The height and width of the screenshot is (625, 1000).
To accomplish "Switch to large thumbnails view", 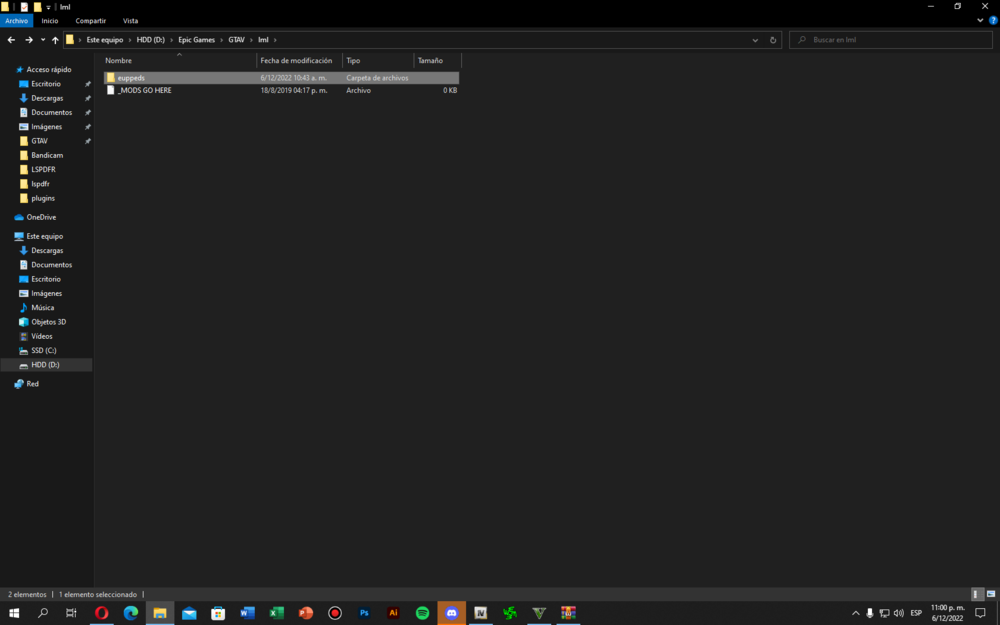I will point(991,593).
